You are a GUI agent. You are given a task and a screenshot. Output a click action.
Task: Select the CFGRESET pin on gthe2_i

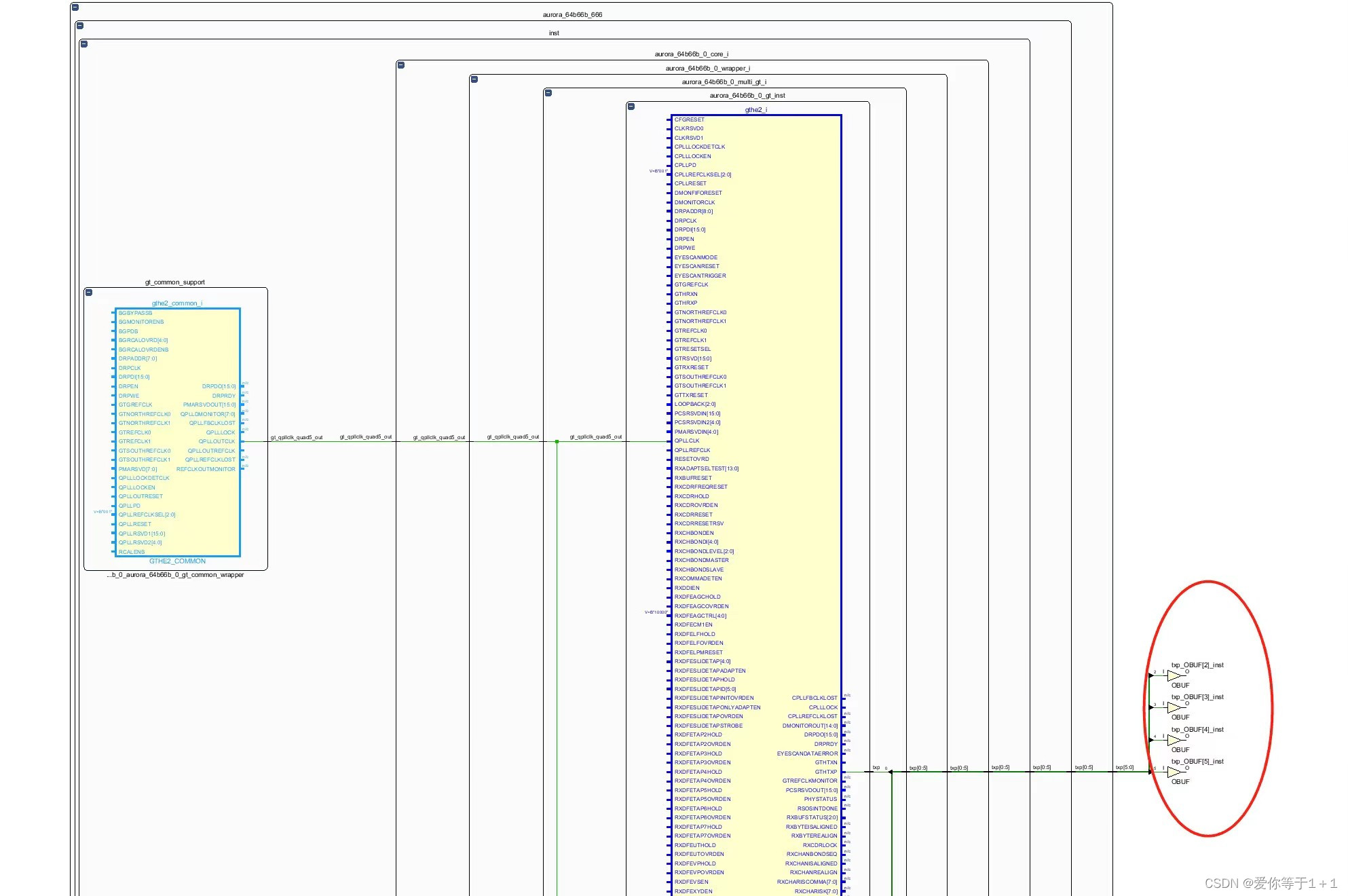tap(689, 119)
